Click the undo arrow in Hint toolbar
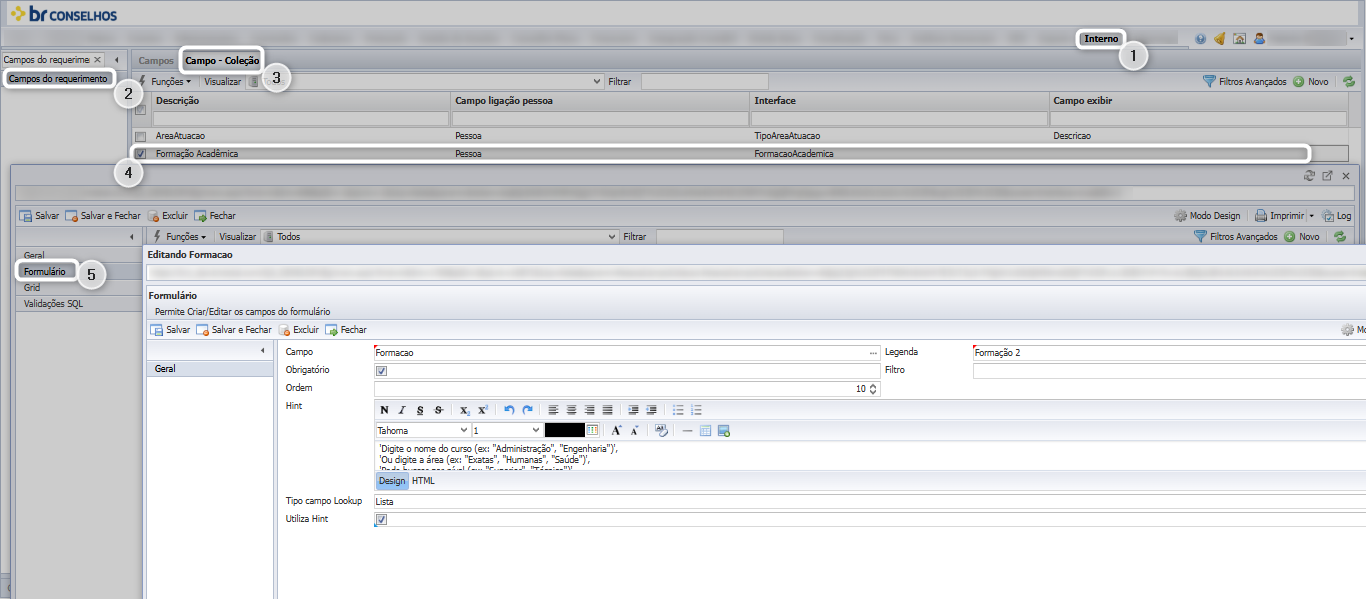1366x599 pixels. coord(509,410)
